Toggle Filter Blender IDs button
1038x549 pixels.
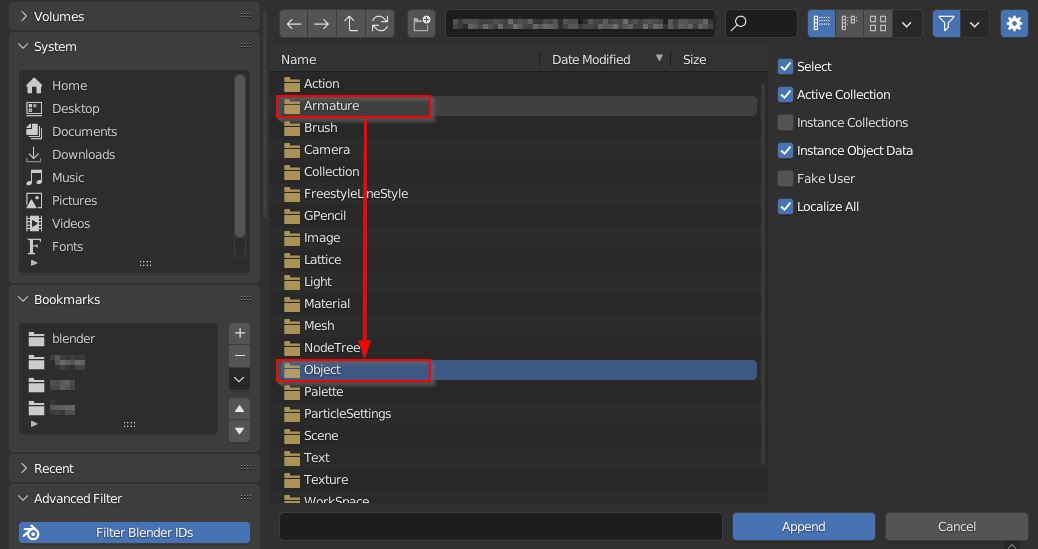click(134, 532)
